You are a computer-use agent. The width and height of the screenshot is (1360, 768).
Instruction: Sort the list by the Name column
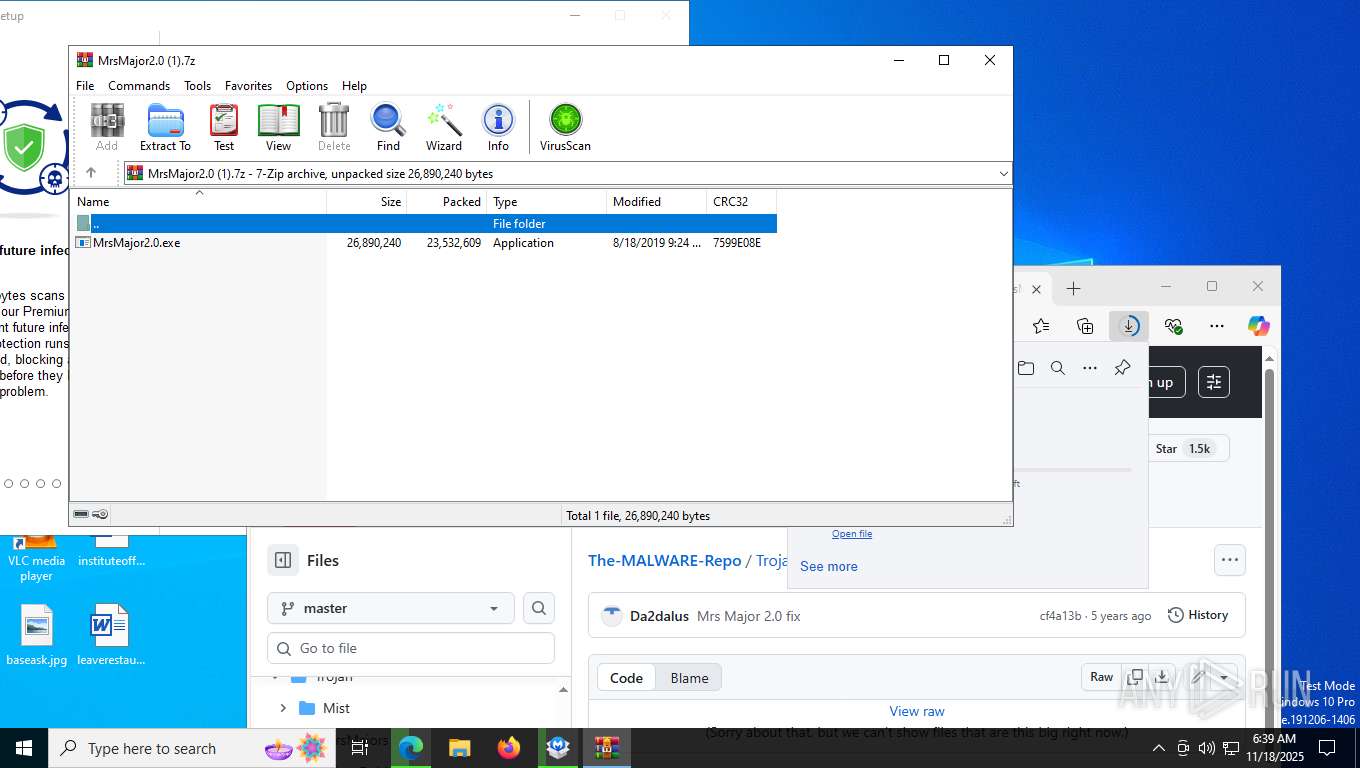[200, 201]
